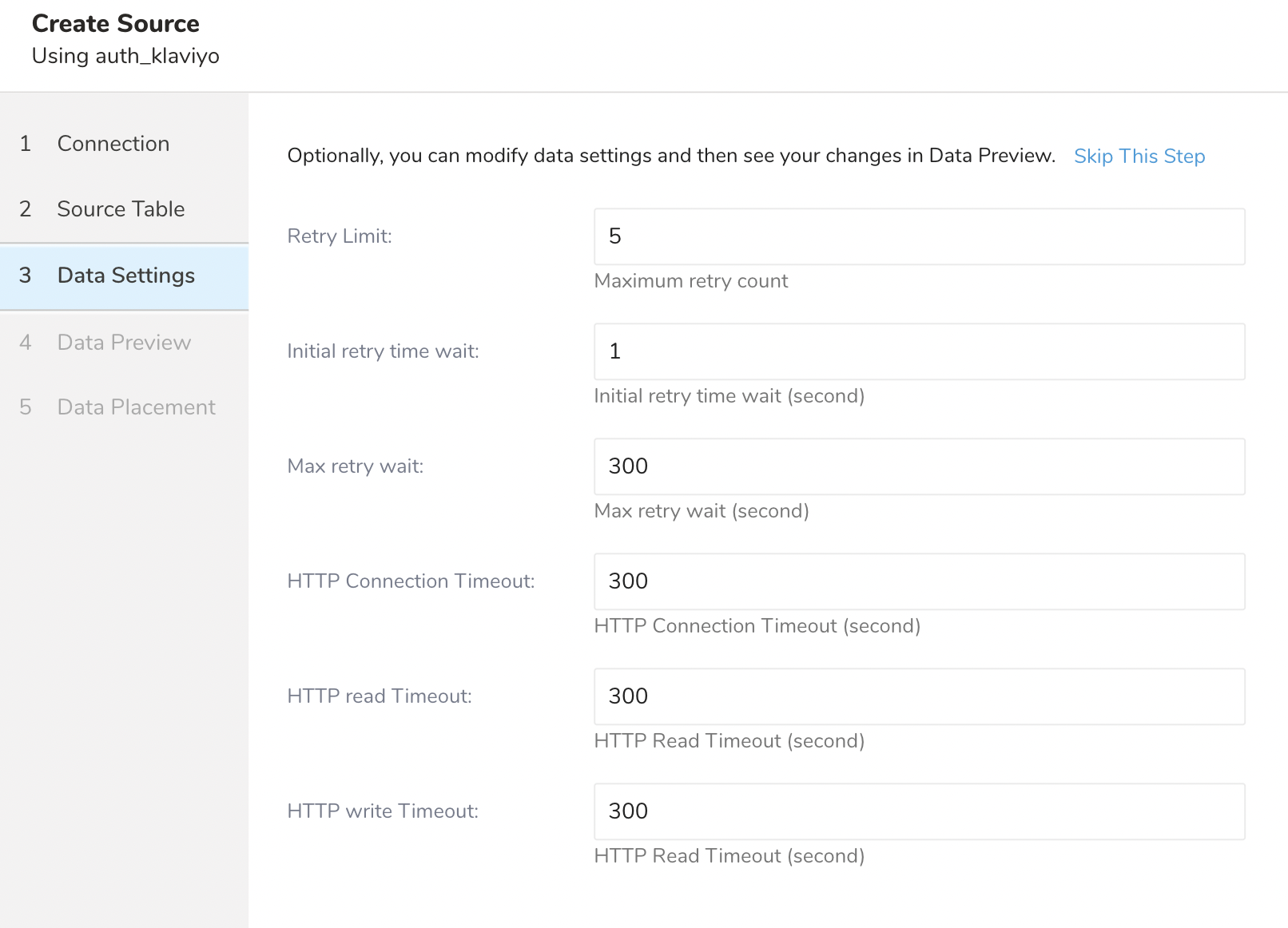Click the "Retry Limit:" field label
This screenshot has height=928, width=1288.
coord(340,236)
